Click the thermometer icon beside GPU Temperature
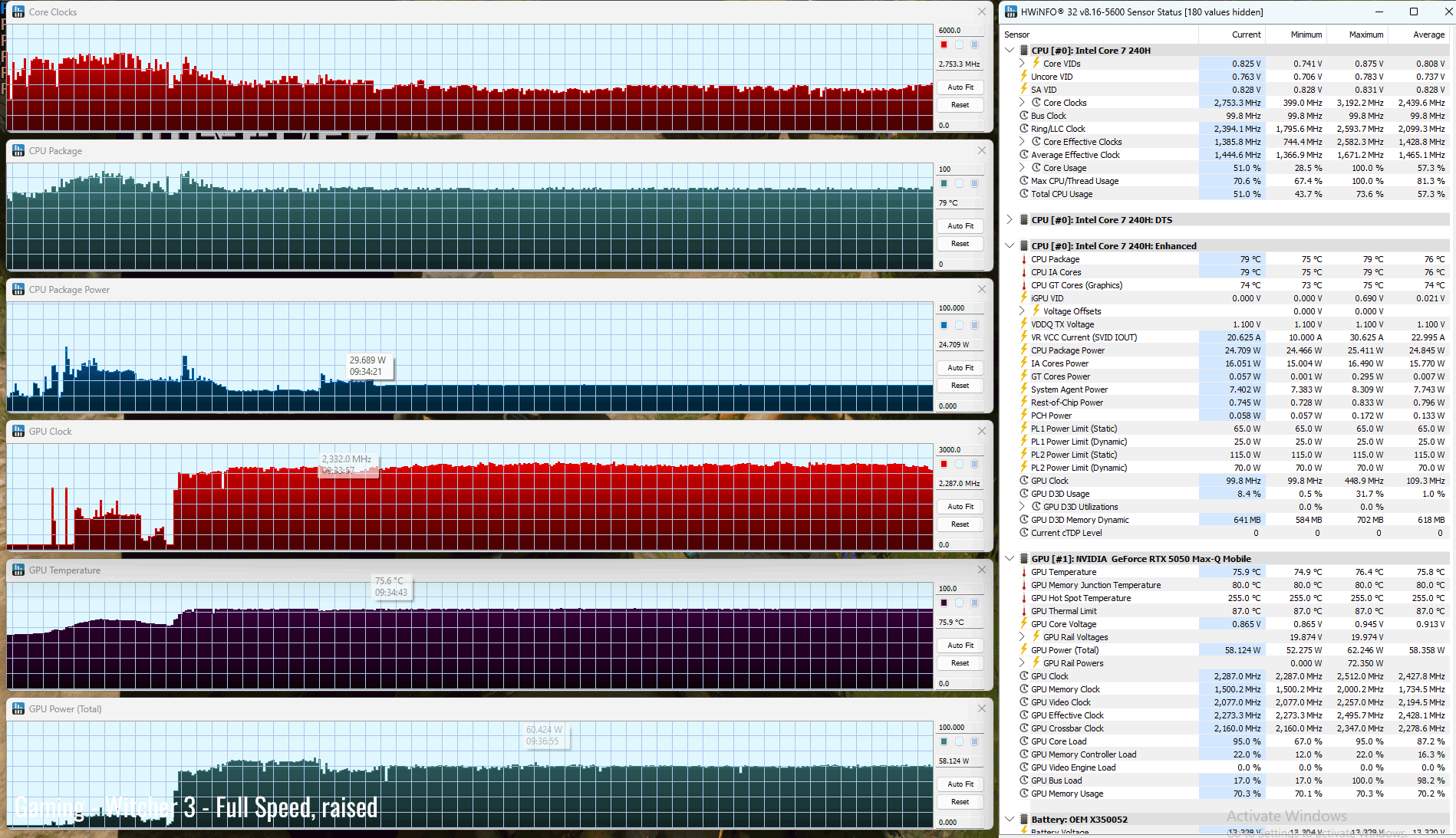 pyautogui.click(x=1023, y=572)
